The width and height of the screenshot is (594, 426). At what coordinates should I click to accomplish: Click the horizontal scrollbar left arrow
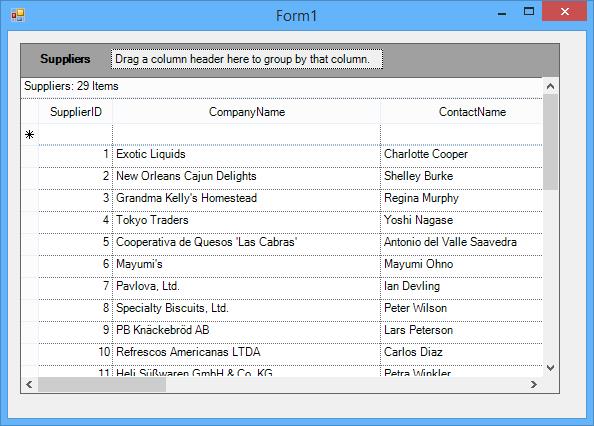[x=29, y=384]
